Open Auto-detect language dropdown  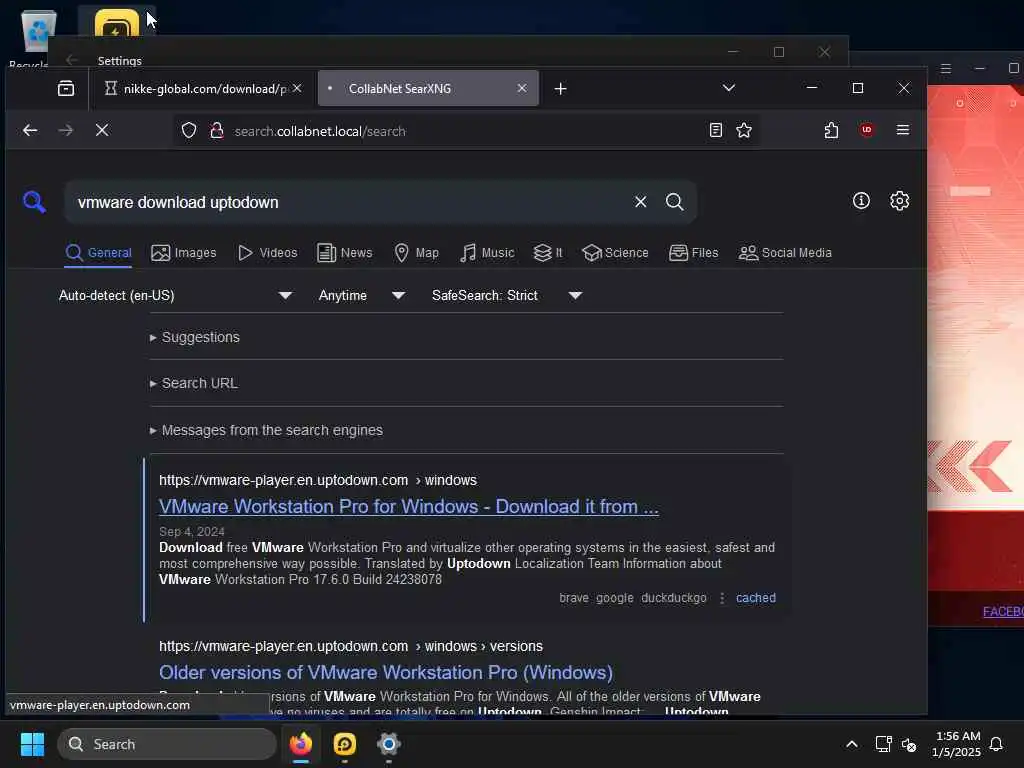point(175,295)
